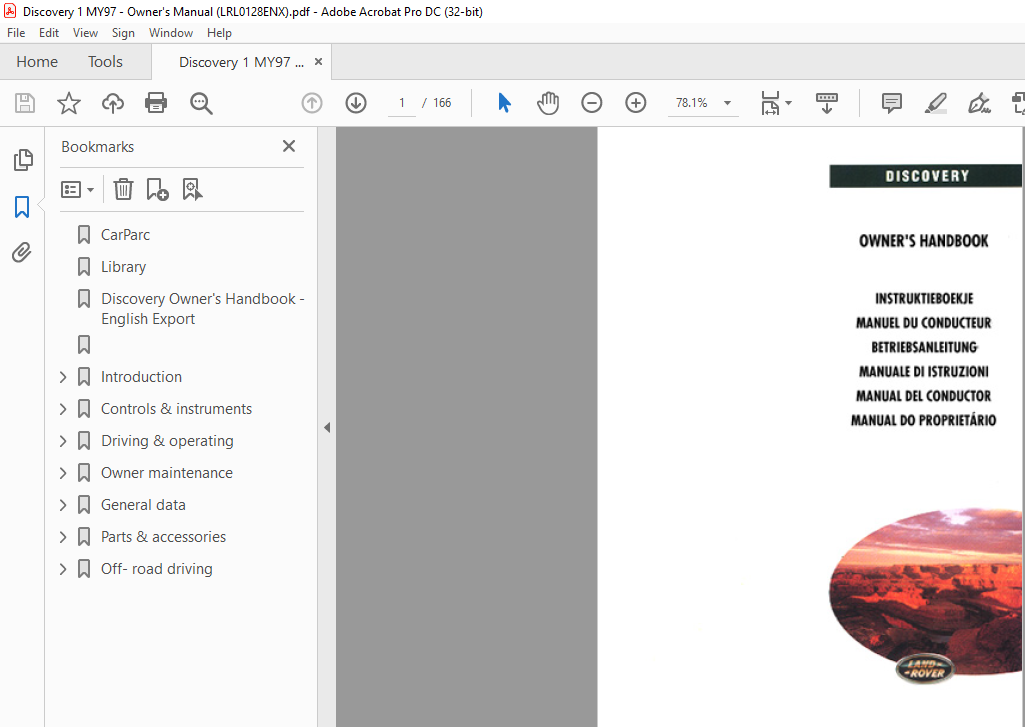Screen dimensions: 1025x727
Task: Zoom in with the plus circle icon
Action: (x=635, y=103)
